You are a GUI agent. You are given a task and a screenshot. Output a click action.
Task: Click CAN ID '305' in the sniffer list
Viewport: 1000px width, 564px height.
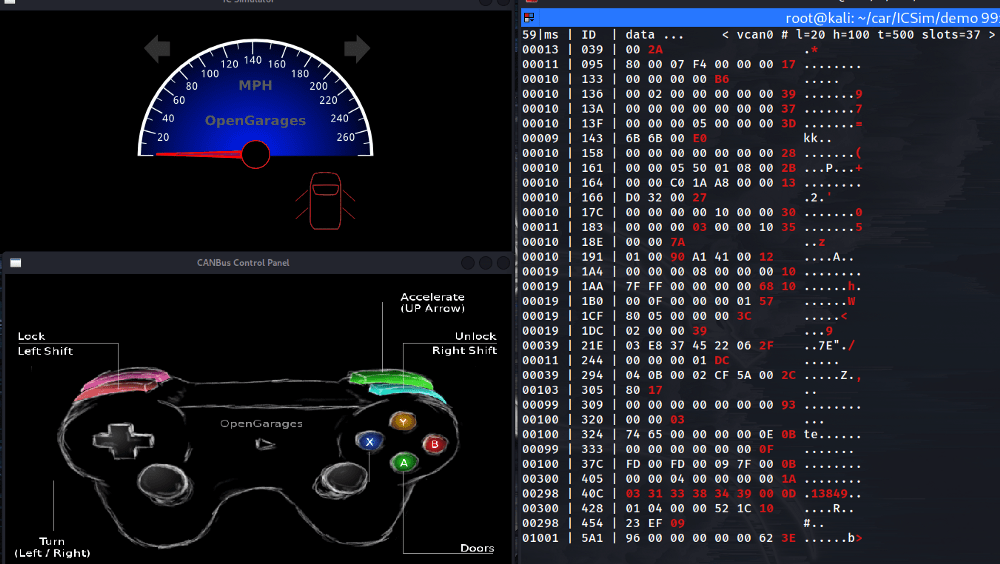click(592, 390)
